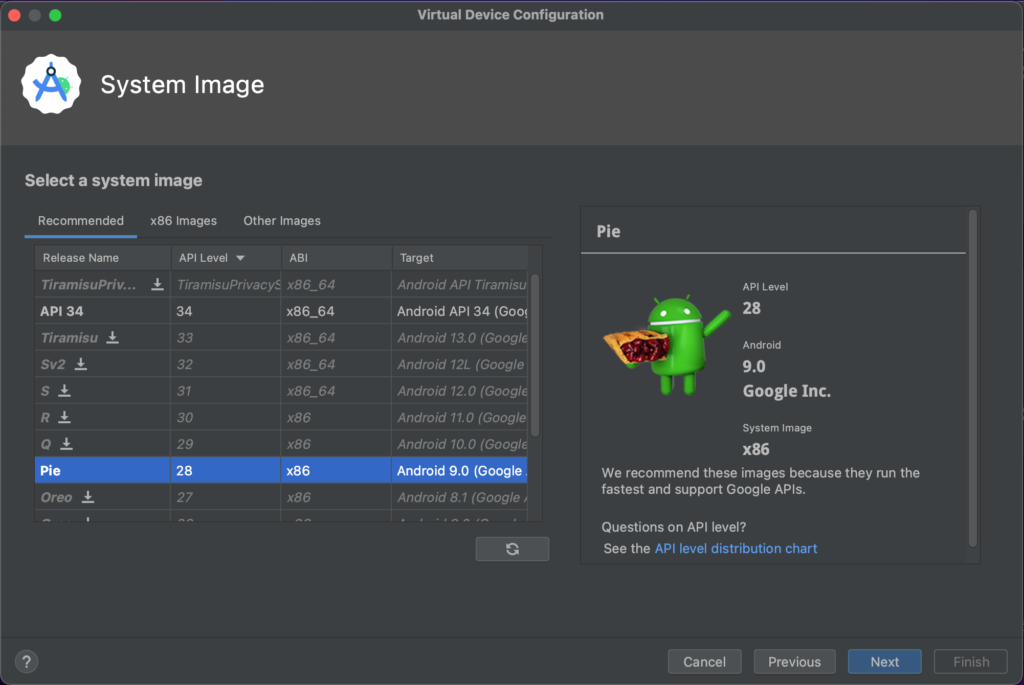1024x685 pixels.
Task: Click API level cell 30
Action: 226,417
